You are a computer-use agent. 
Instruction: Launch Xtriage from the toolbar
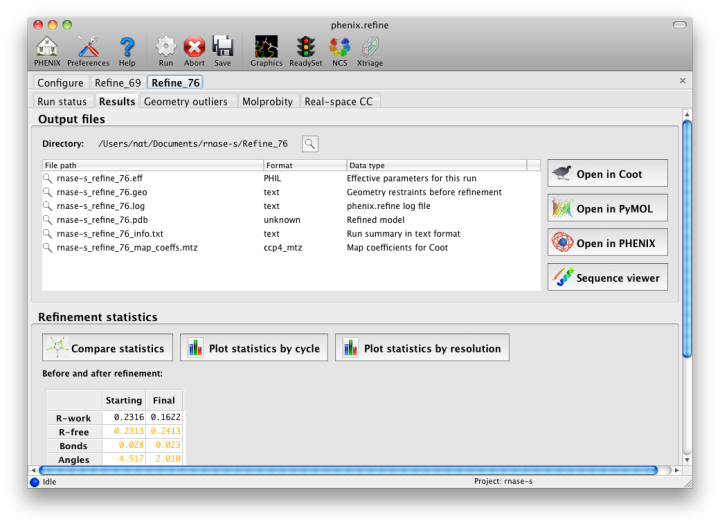click(x=370, y=47)
